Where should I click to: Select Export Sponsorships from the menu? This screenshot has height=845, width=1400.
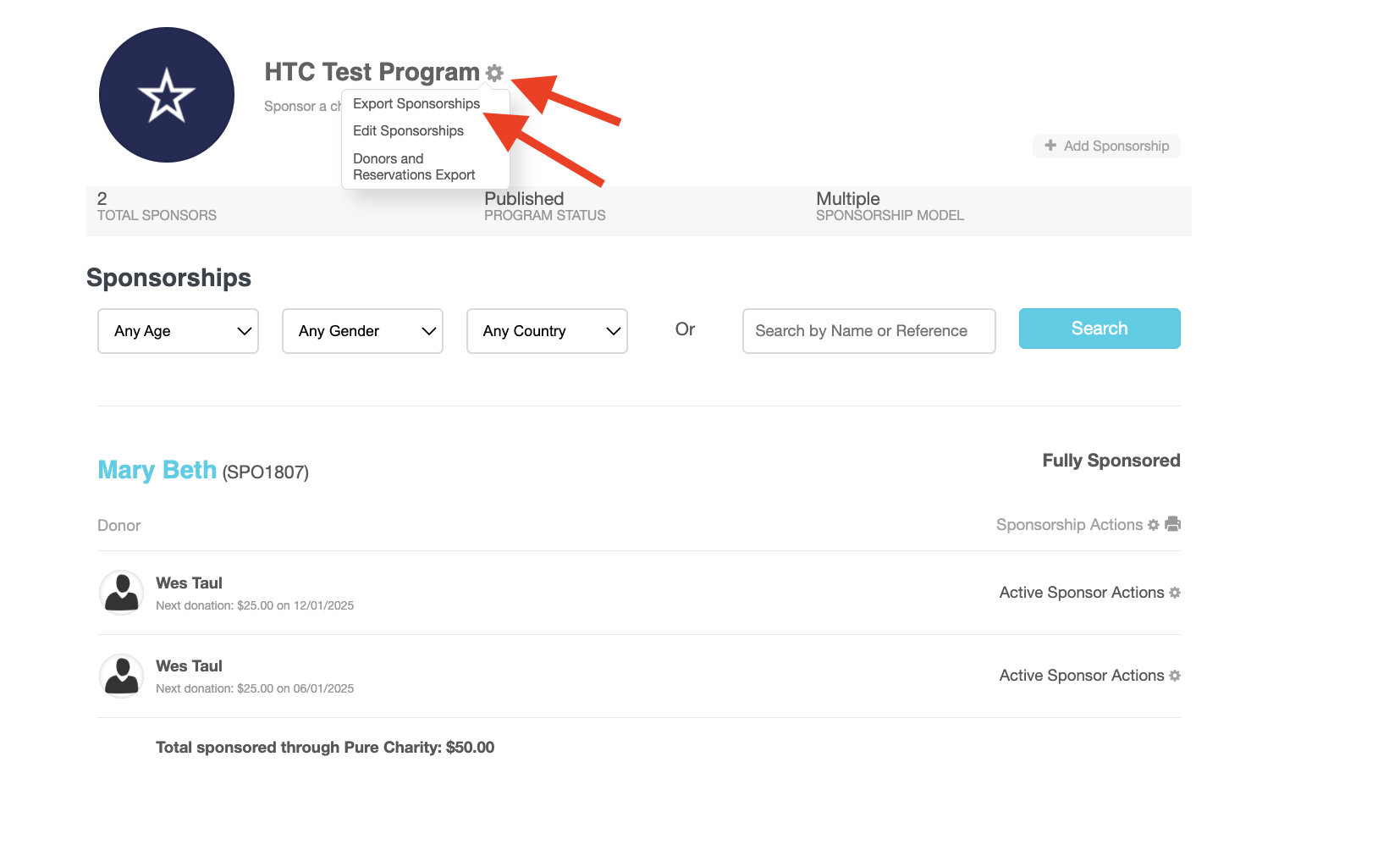[416, 104]
